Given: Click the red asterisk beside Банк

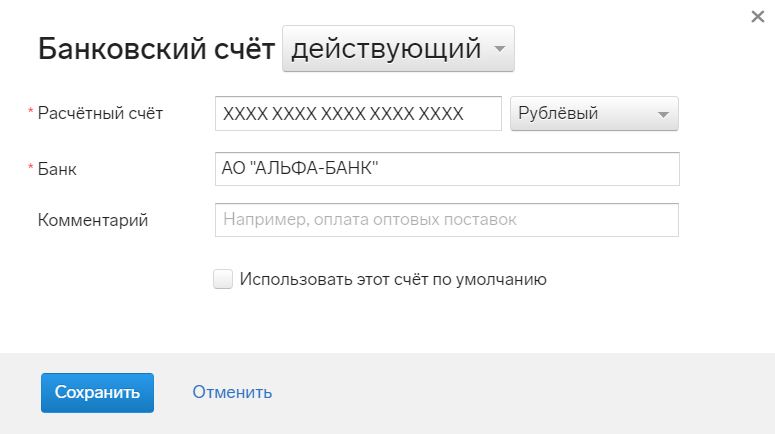Looking at the screenshot, I should pyautogui.click(x=31, y=168).
